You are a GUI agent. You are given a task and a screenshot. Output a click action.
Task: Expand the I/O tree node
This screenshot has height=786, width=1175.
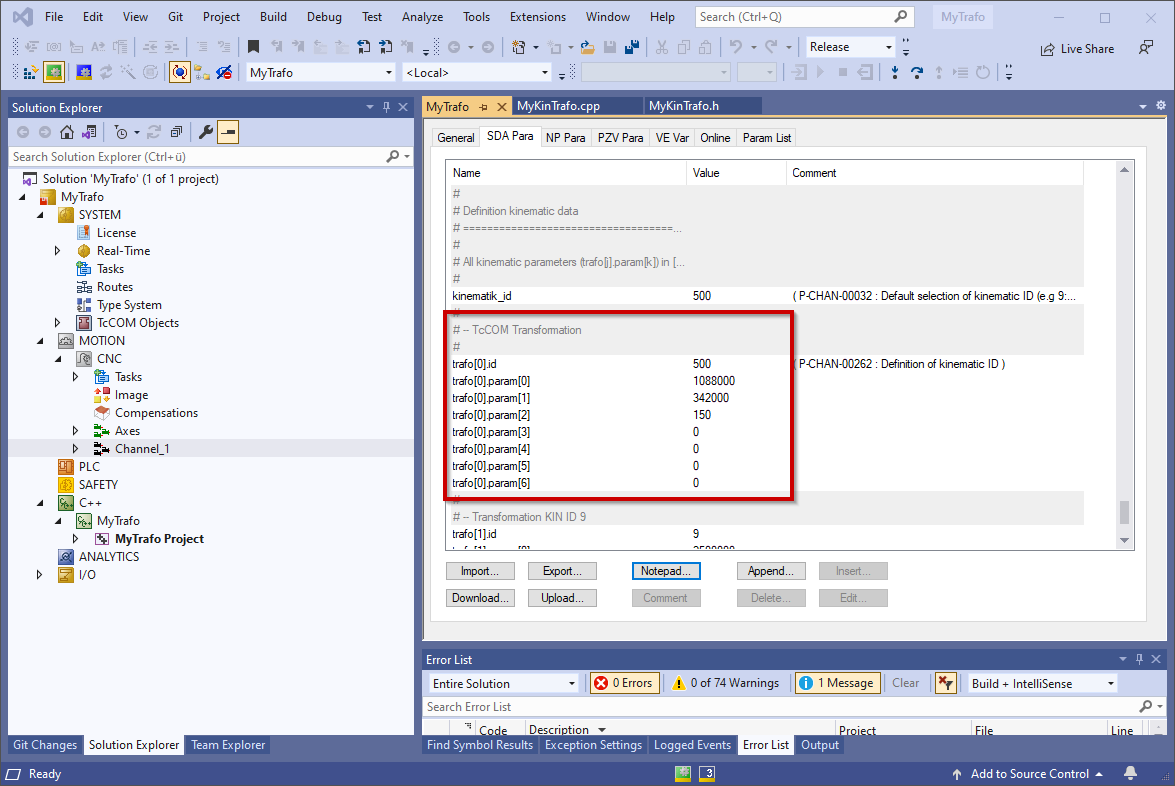tap(40, 575)
